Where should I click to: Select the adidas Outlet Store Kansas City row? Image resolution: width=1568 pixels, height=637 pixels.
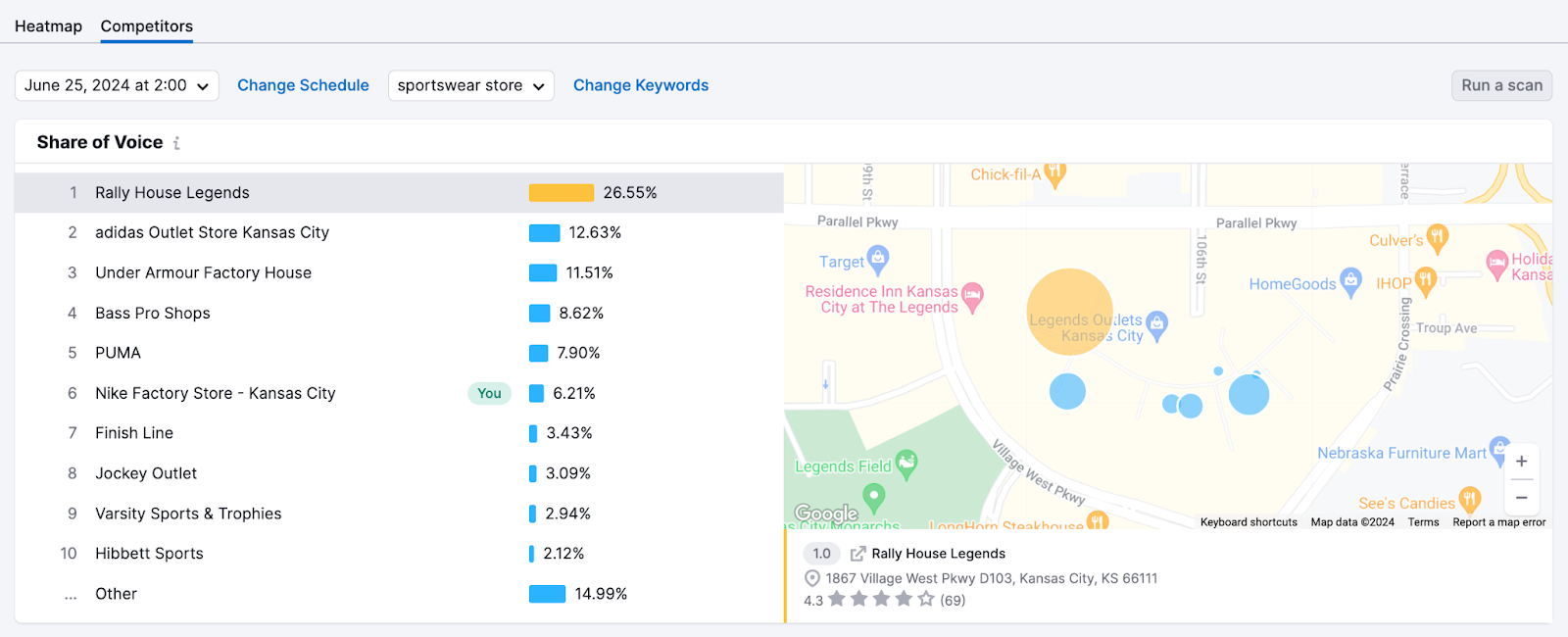pos(212,233)
